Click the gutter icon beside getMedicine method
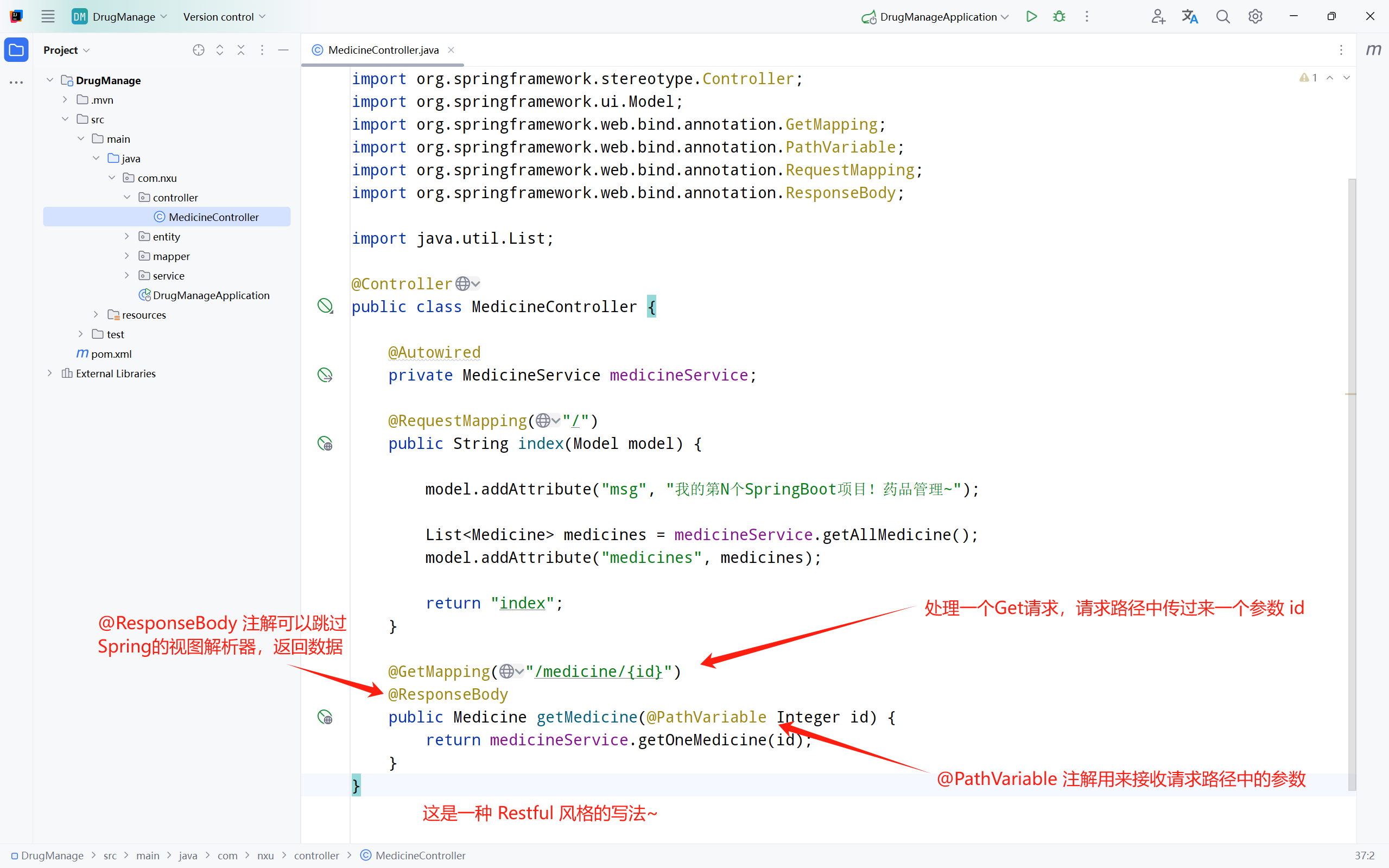The width and height of the screenshot is (1389, 868). pyautogui.click(x=325, y=717)
